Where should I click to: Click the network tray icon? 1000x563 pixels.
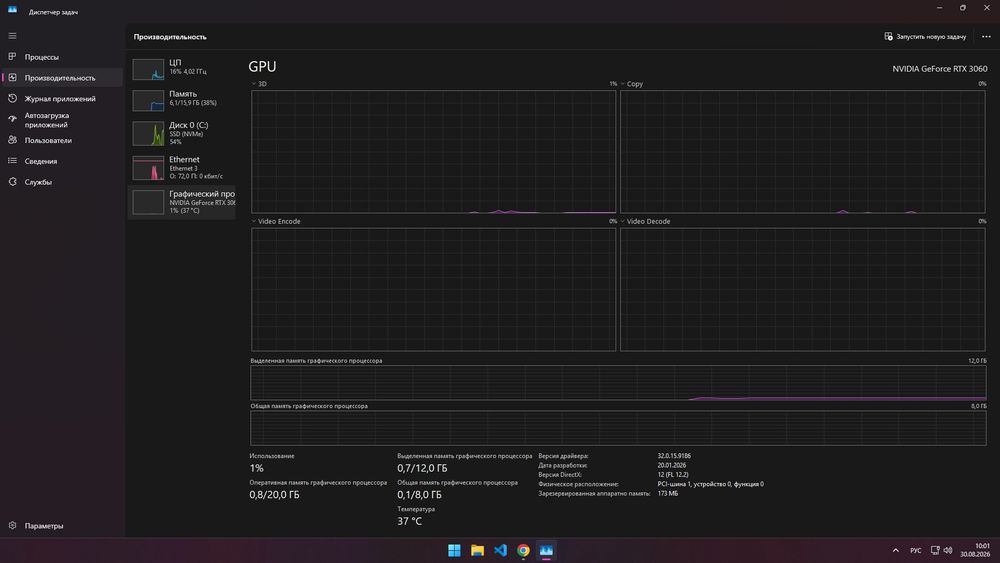[x=935, y=550]
